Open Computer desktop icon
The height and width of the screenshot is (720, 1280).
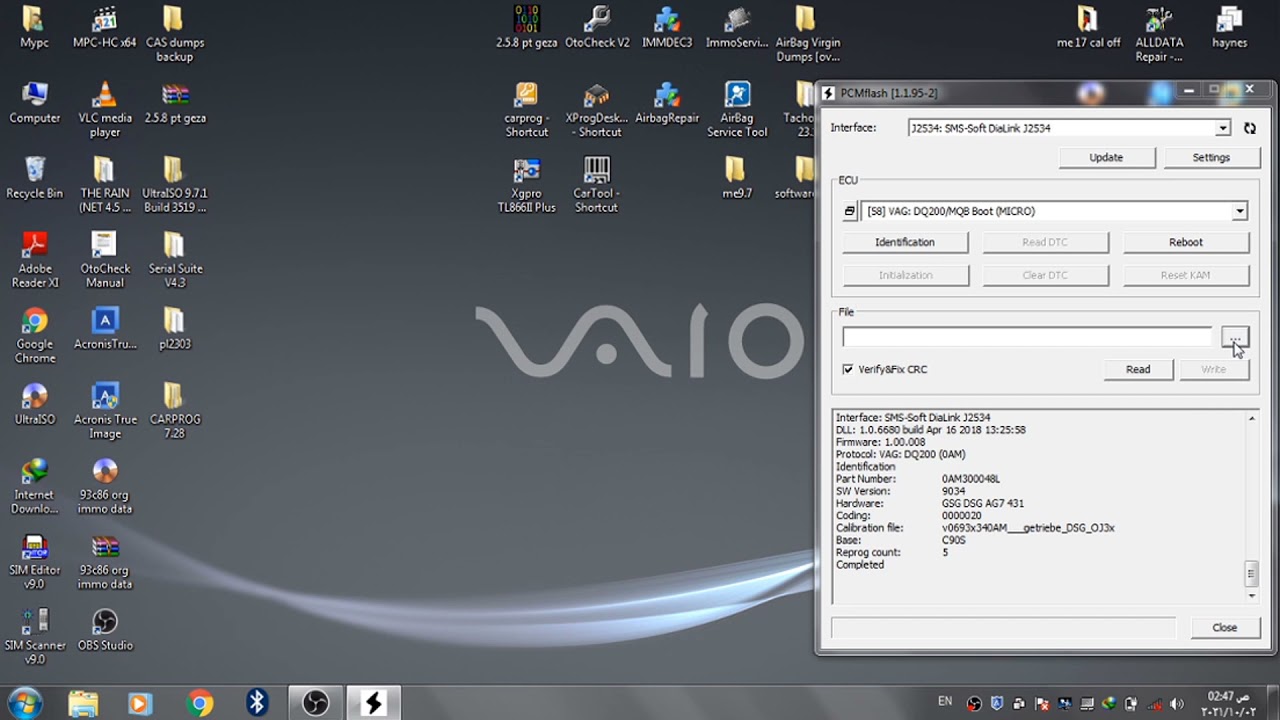pyautogui.click(x=34, y=102)
